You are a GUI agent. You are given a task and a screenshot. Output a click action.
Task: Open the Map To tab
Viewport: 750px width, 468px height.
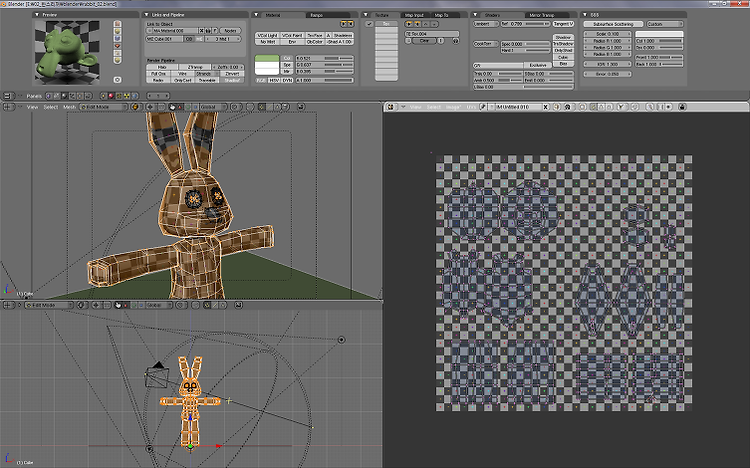coord(441,16)
